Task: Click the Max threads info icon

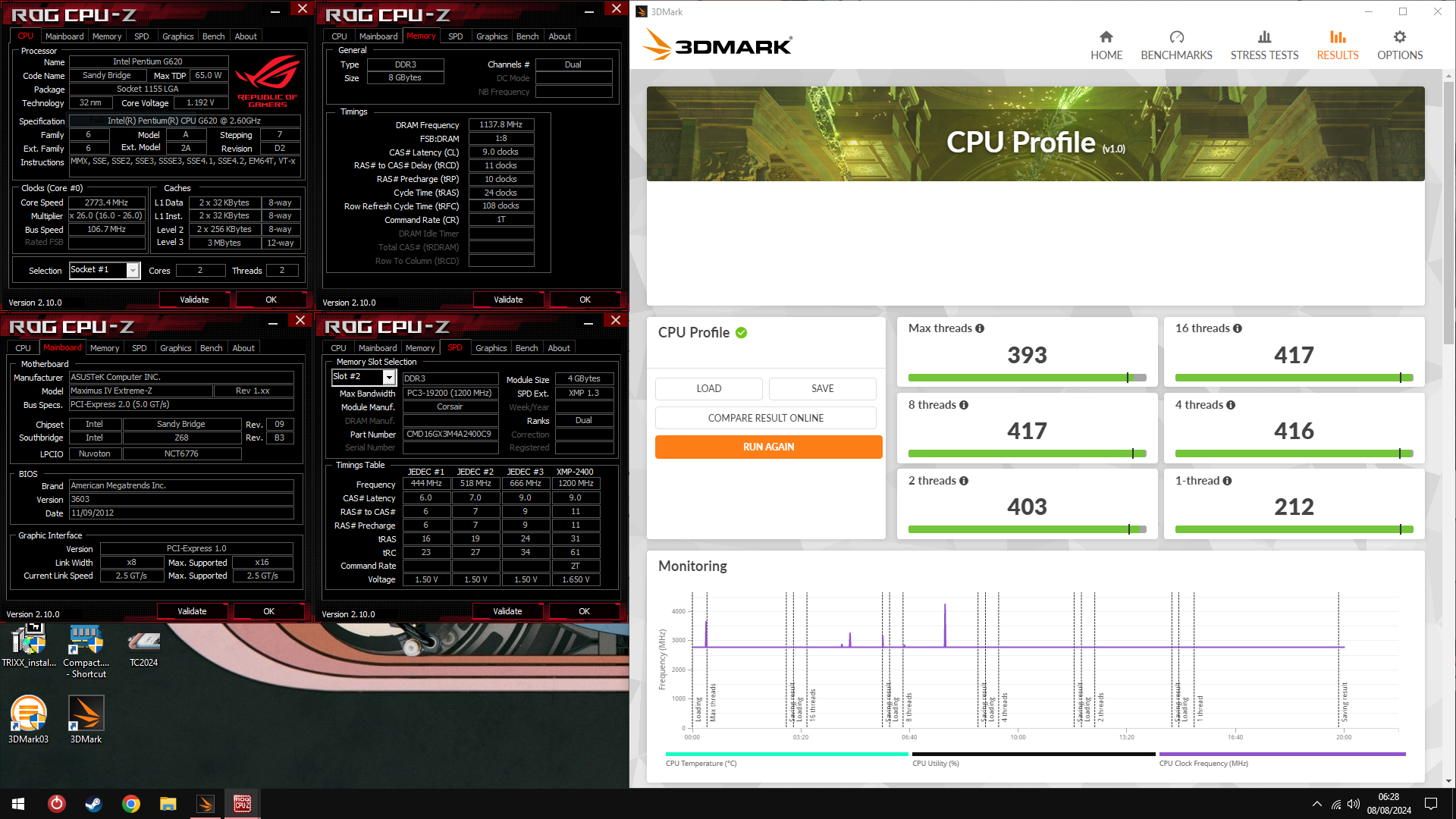Action: coord(980,328)
